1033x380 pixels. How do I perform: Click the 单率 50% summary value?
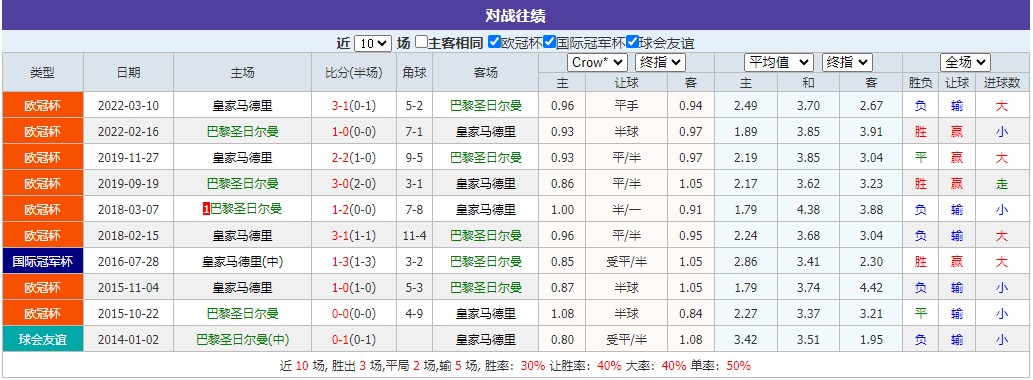pos(738,366)
